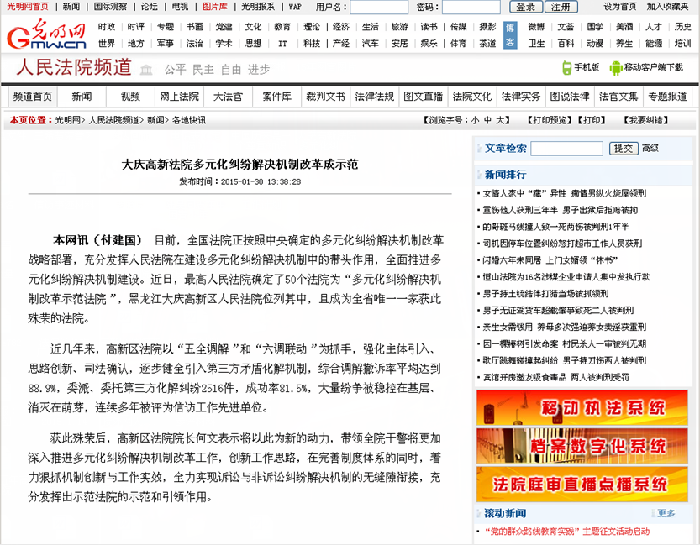
Task: Click article title 大庆高新法院多元化纠纷解决机制改革成示范
Action: (x=240, y=165)
